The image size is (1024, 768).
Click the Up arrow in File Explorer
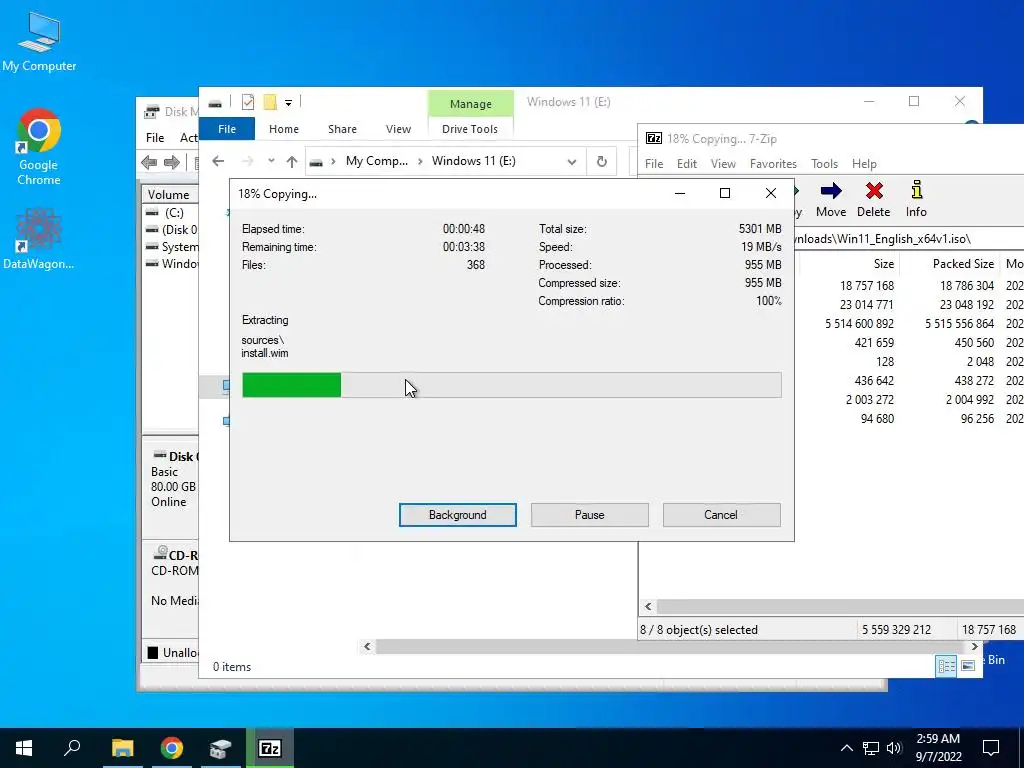pyautogui.click(x=292, y=161)
